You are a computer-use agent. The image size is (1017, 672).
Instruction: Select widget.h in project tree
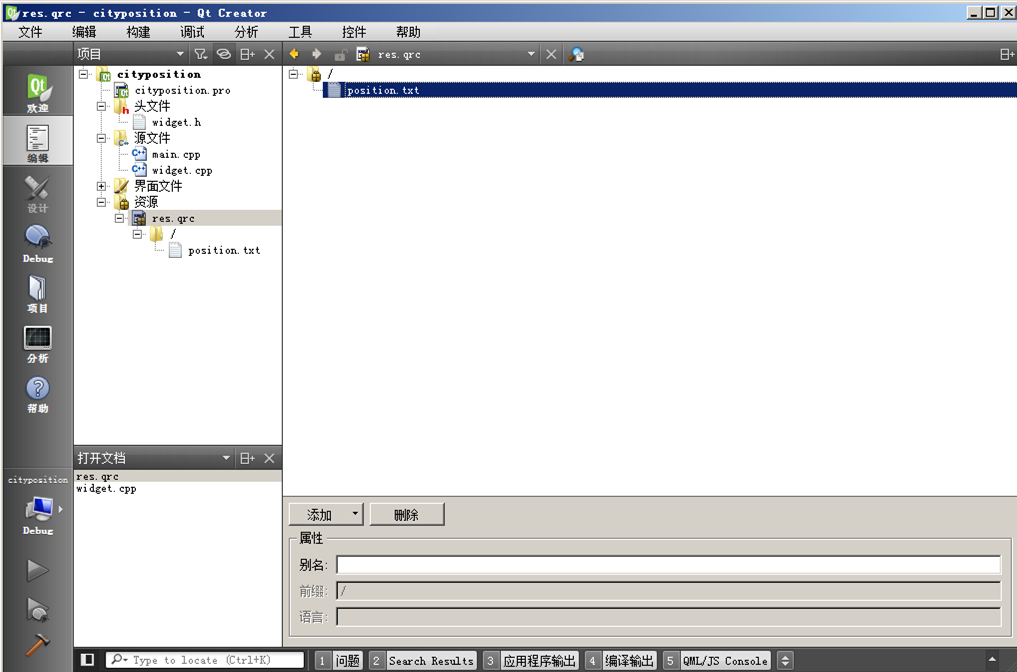[176, 122]
